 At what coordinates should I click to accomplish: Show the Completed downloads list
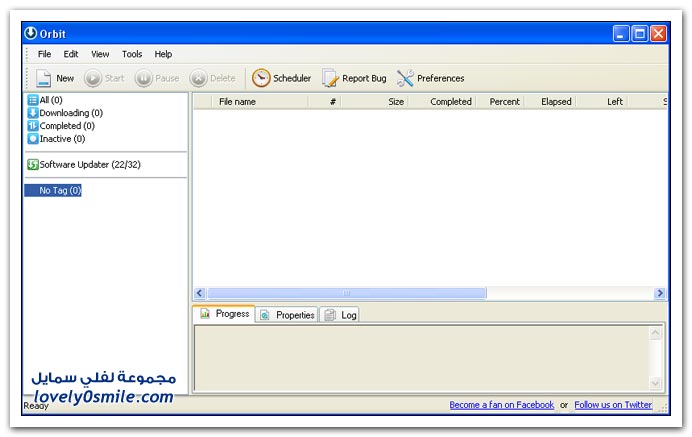(66, 126)
